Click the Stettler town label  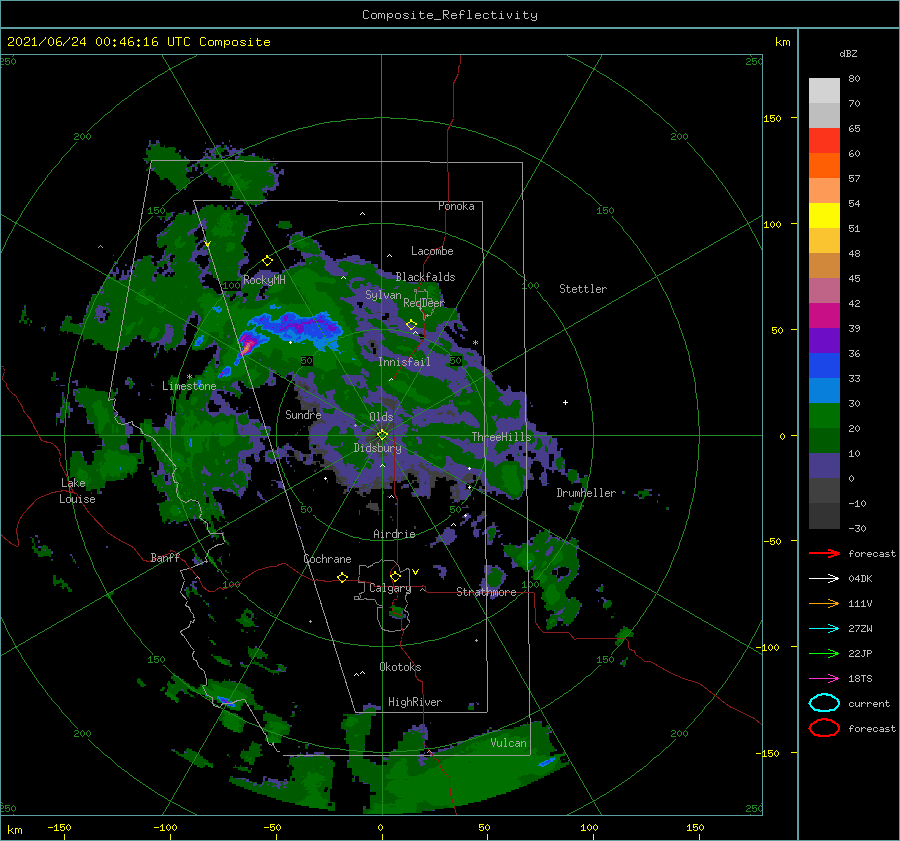point(583,289)
